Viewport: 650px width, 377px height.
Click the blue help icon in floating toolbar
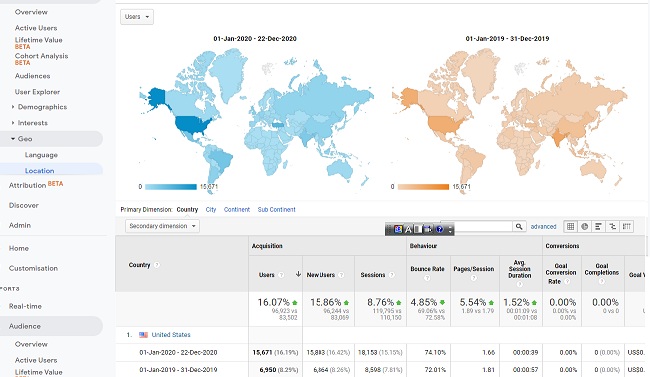click(439, 229)
